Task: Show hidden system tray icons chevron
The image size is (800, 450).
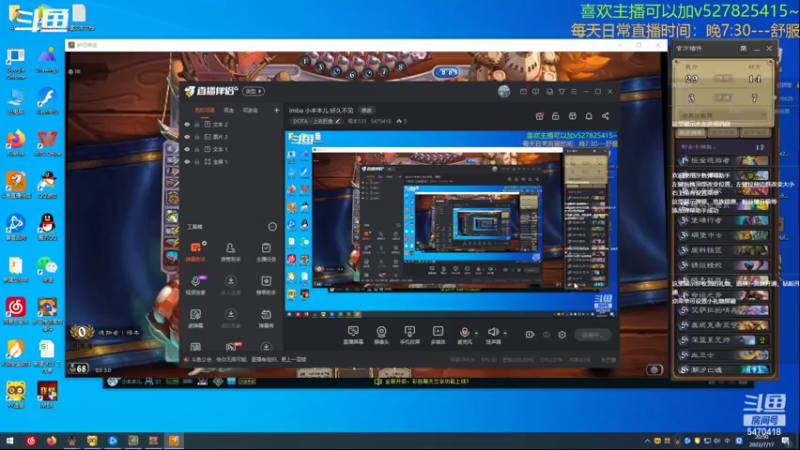Action: pyautogui.click(x=647, y=441)
